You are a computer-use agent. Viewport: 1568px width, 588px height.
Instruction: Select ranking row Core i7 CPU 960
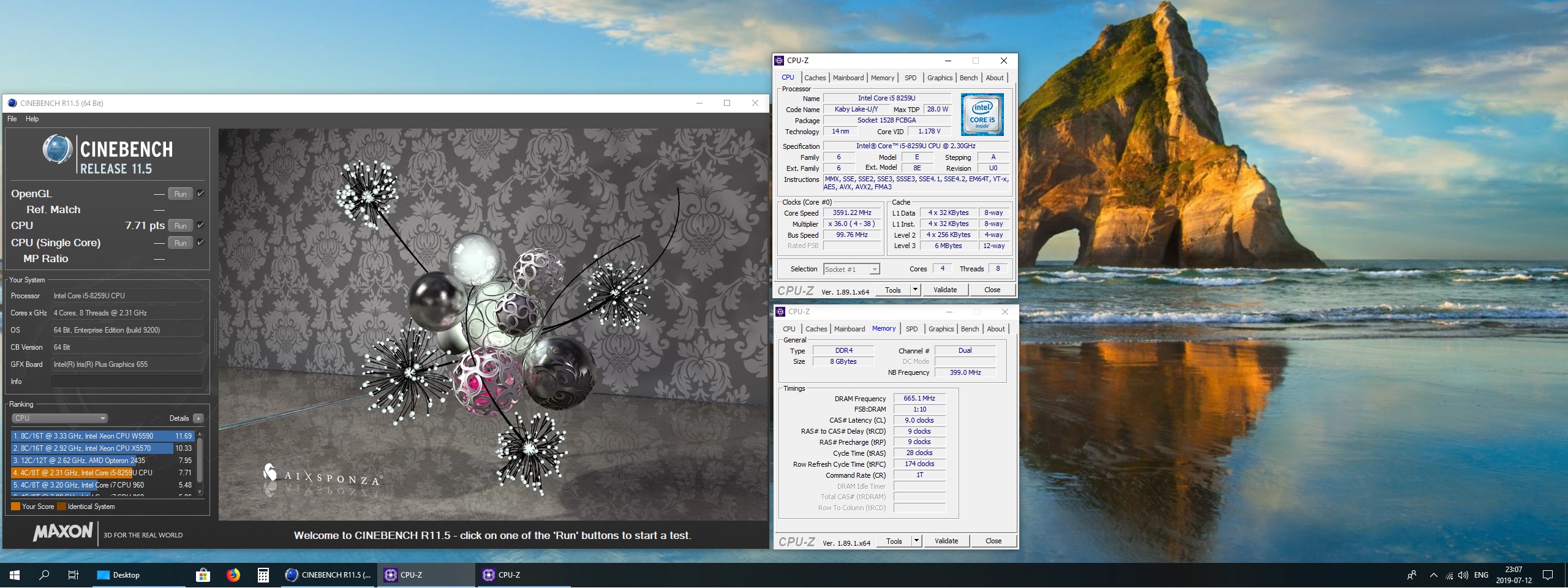tap(102, 485)
